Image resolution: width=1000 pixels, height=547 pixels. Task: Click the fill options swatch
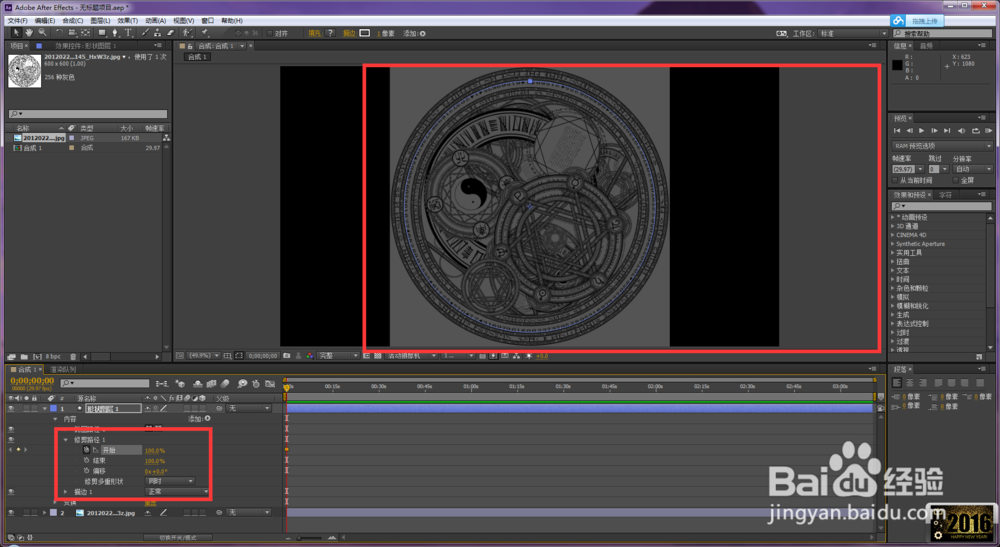pyautogui.click(x=330, y=33)
